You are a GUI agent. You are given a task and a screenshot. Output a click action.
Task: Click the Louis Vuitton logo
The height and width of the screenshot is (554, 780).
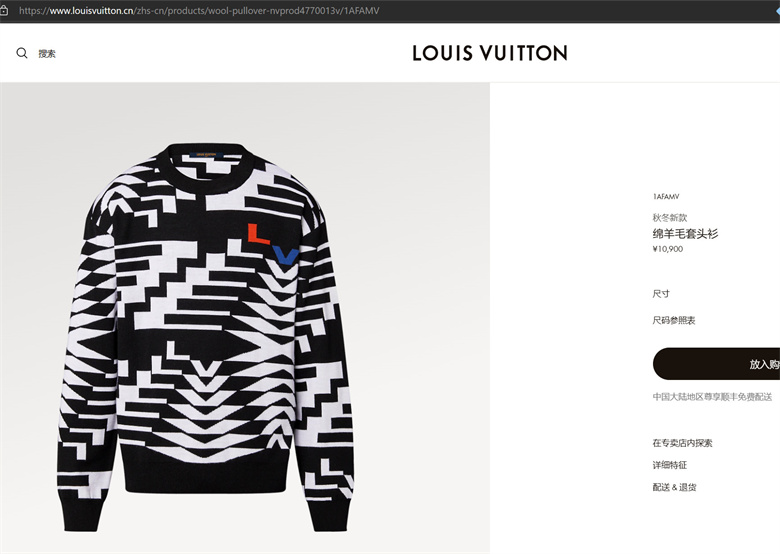click(x=490, y=53)
